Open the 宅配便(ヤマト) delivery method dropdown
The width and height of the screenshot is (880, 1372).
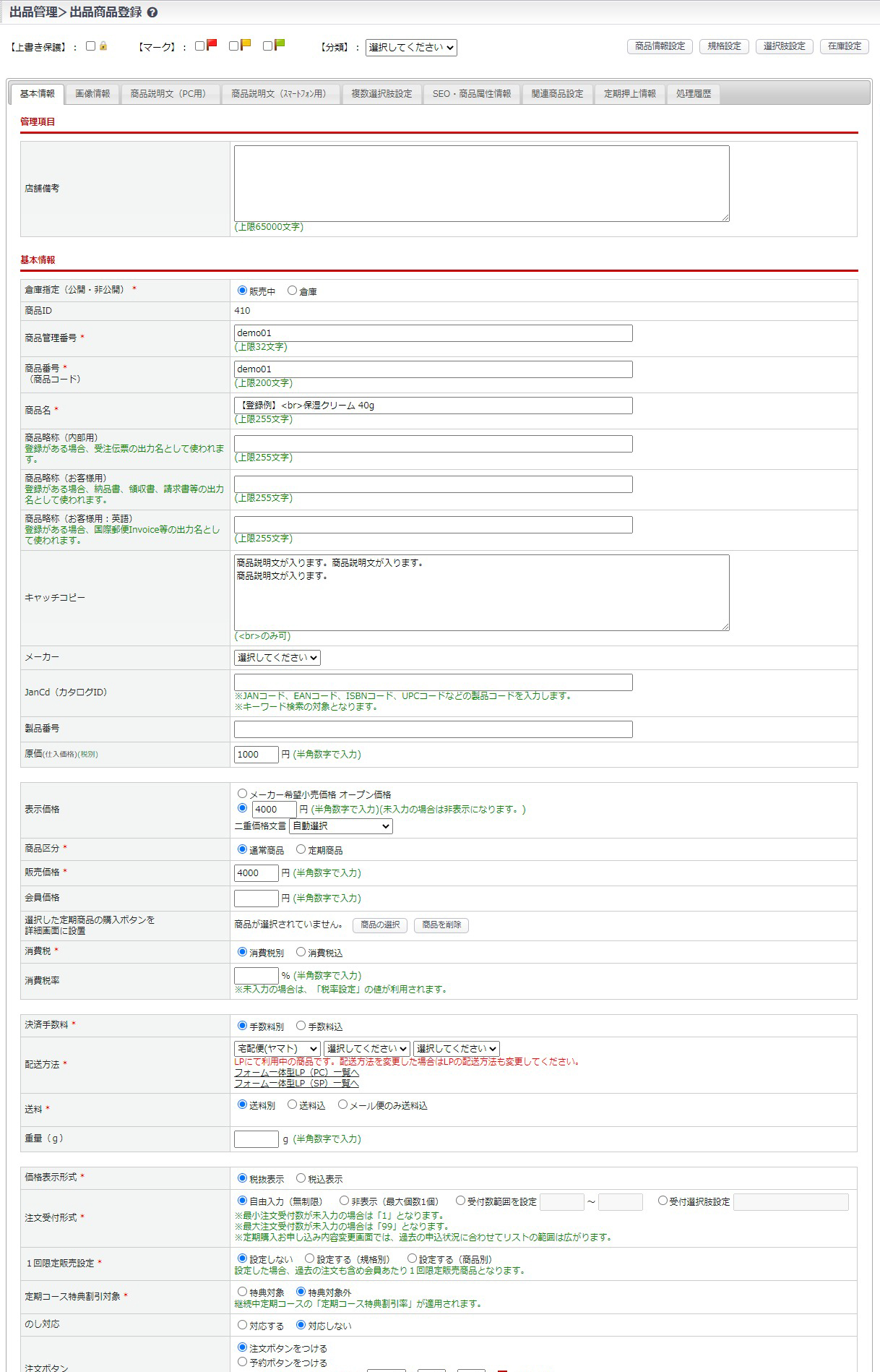click(277, 1049)
